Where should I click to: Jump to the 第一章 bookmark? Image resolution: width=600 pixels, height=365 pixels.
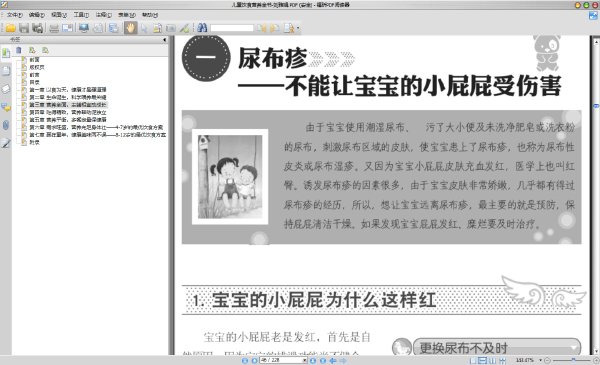pyautogui.click(x=68, y=90)
